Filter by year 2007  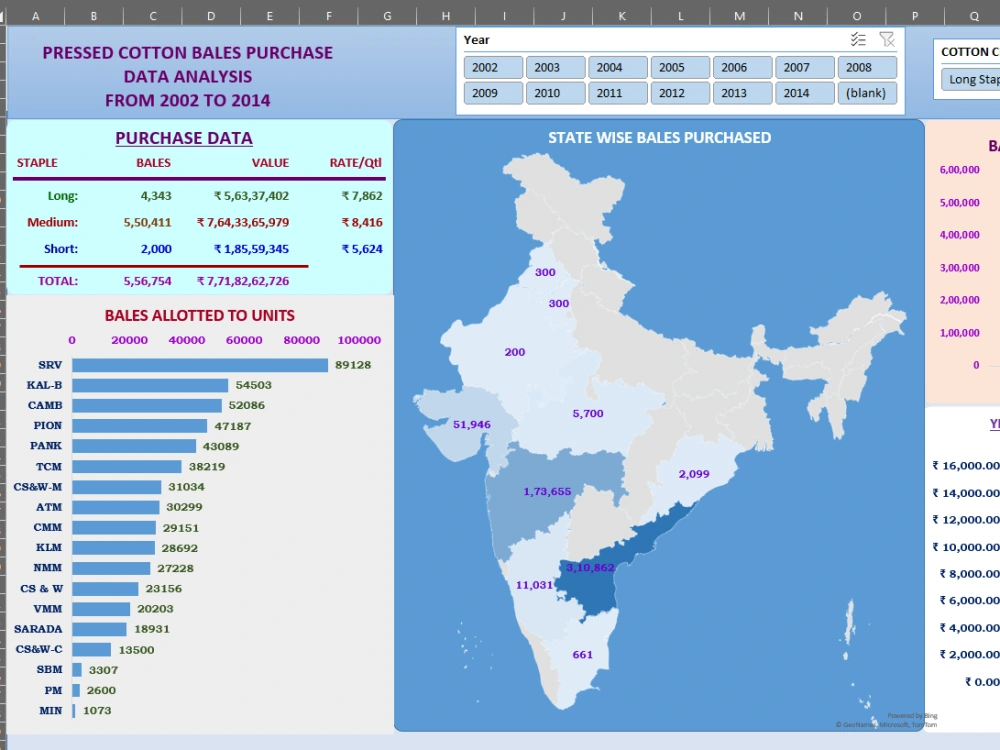805,67
